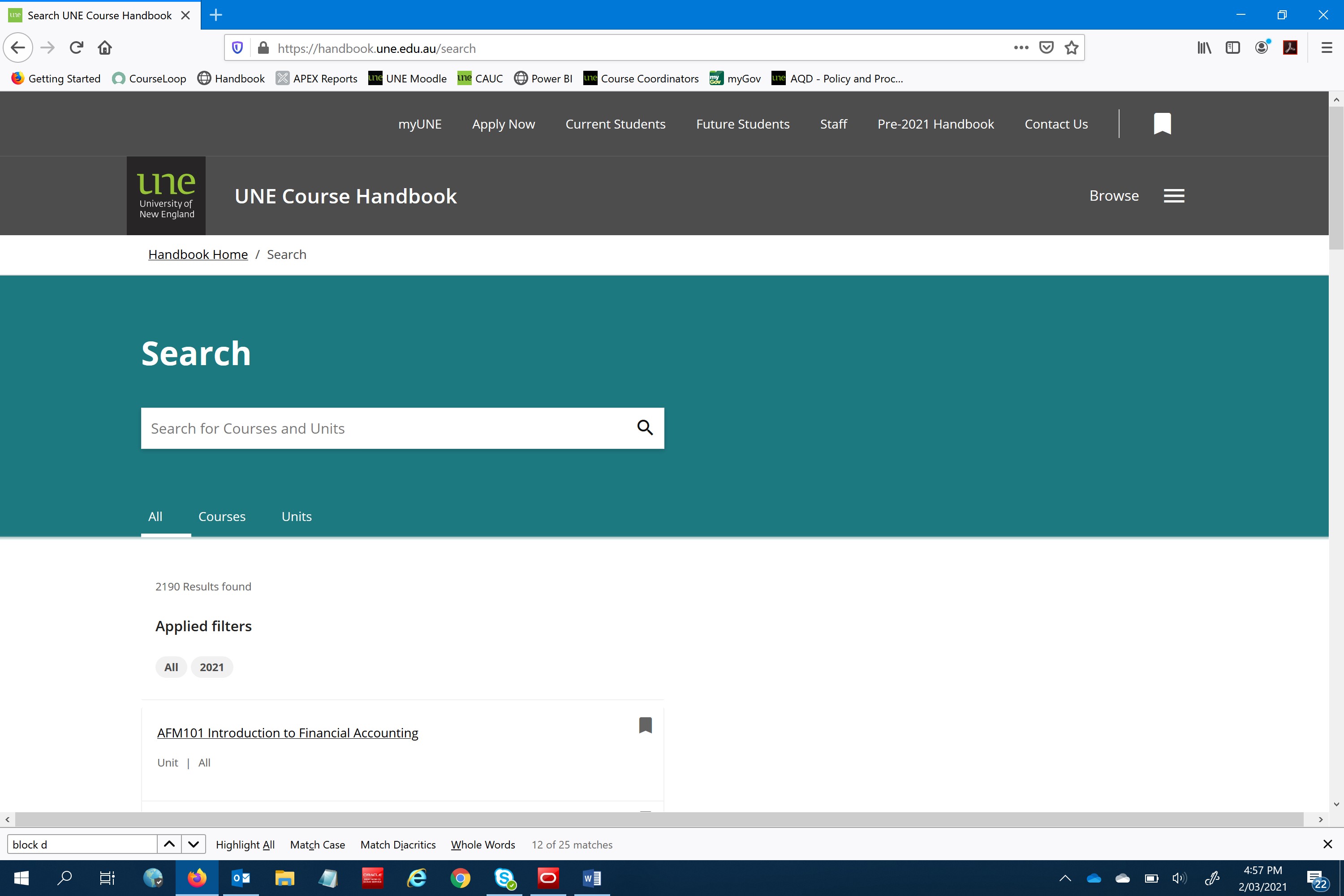Screen dimensions: 1344x896
Task: Switch to the Courses tab
Action: click(222, 517)
